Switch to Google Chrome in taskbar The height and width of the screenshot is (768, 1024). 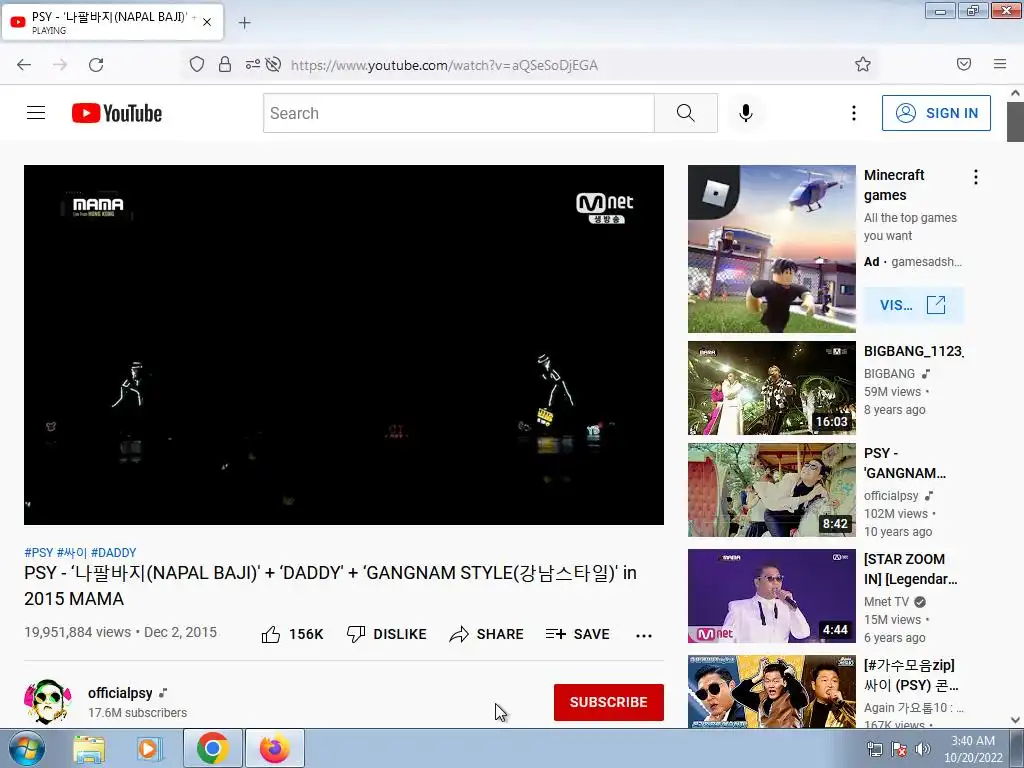[212, 748]
